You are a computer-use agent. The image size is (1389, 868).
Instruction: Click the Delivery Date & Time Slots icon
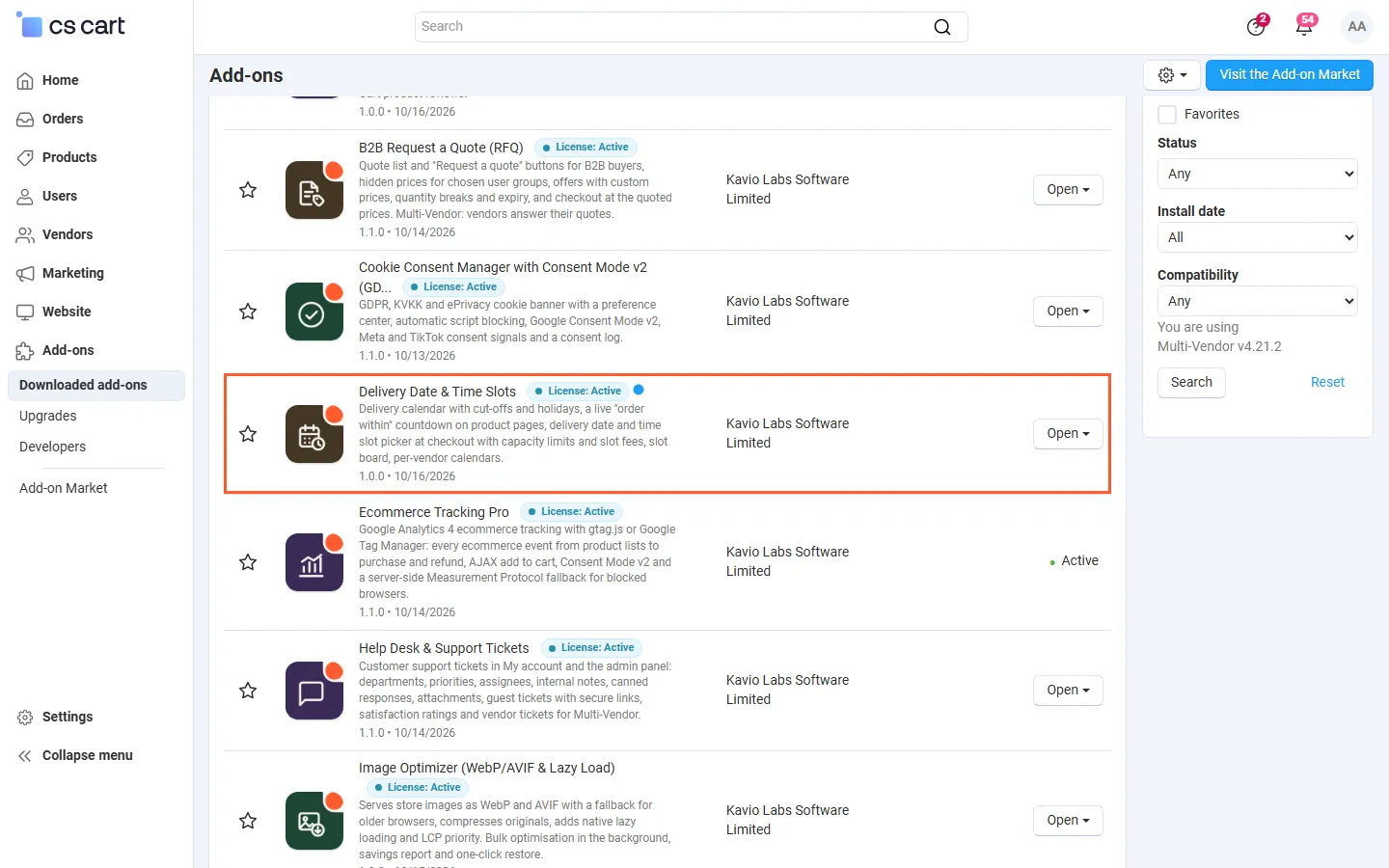click(314, 434)
